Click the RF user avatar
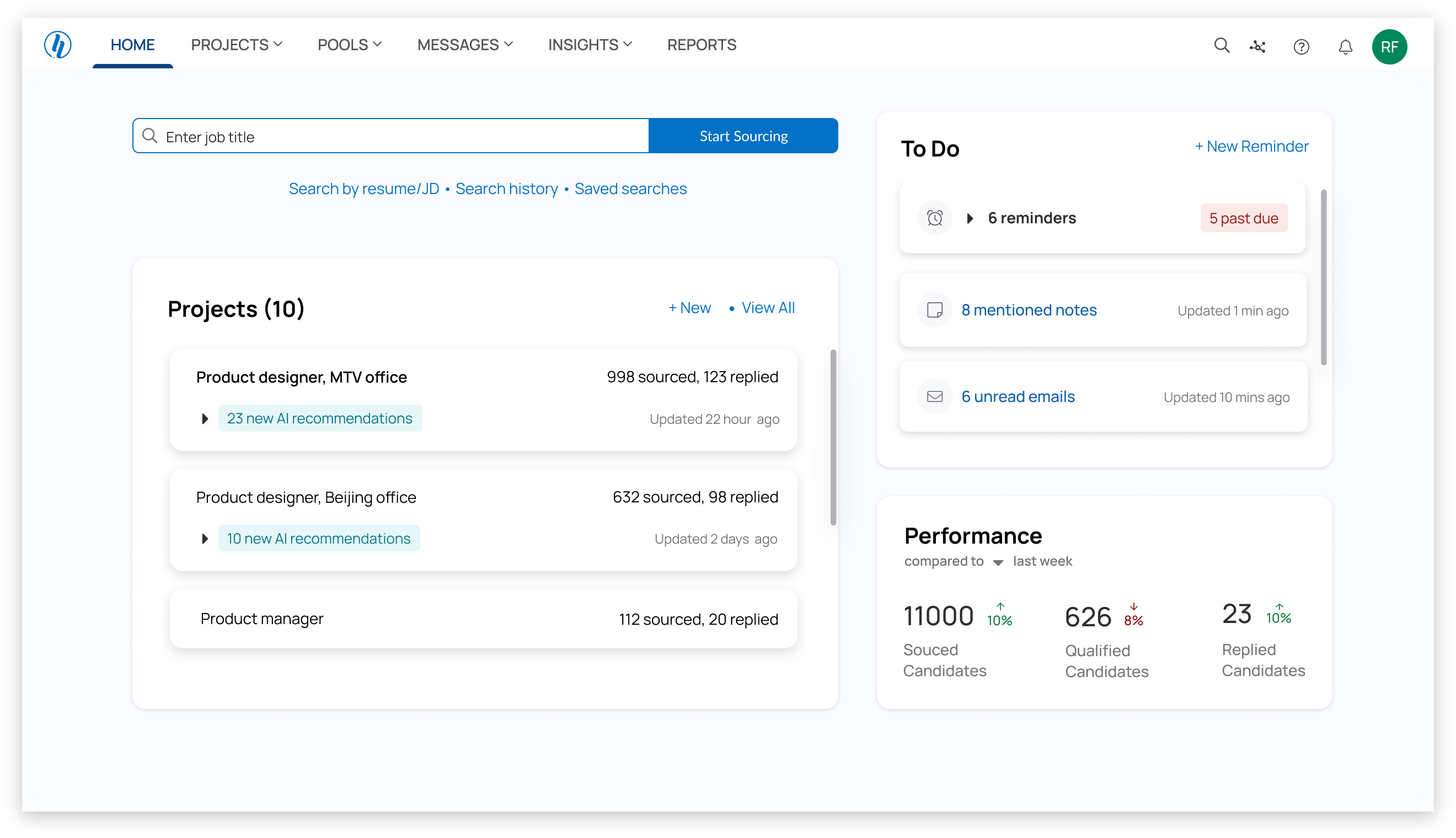 coord(1389,47)
